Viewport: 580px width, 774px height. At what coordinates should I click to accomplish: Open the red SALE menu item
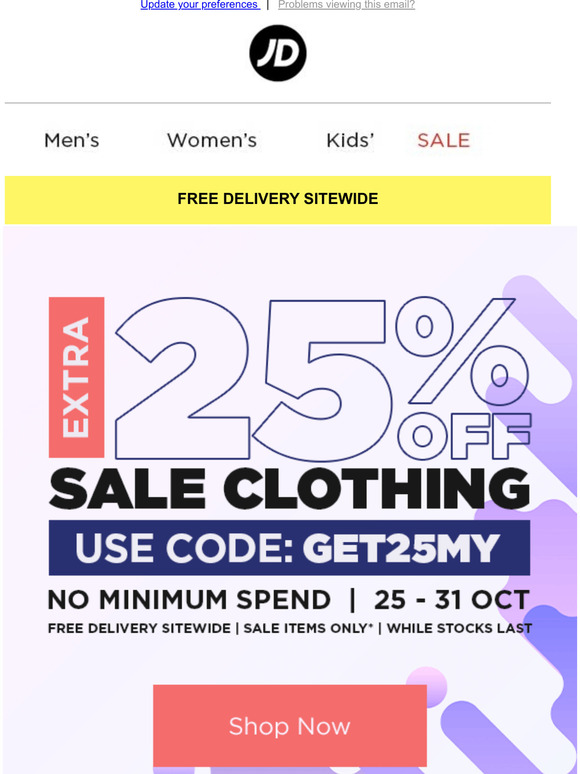click(443, 140)
